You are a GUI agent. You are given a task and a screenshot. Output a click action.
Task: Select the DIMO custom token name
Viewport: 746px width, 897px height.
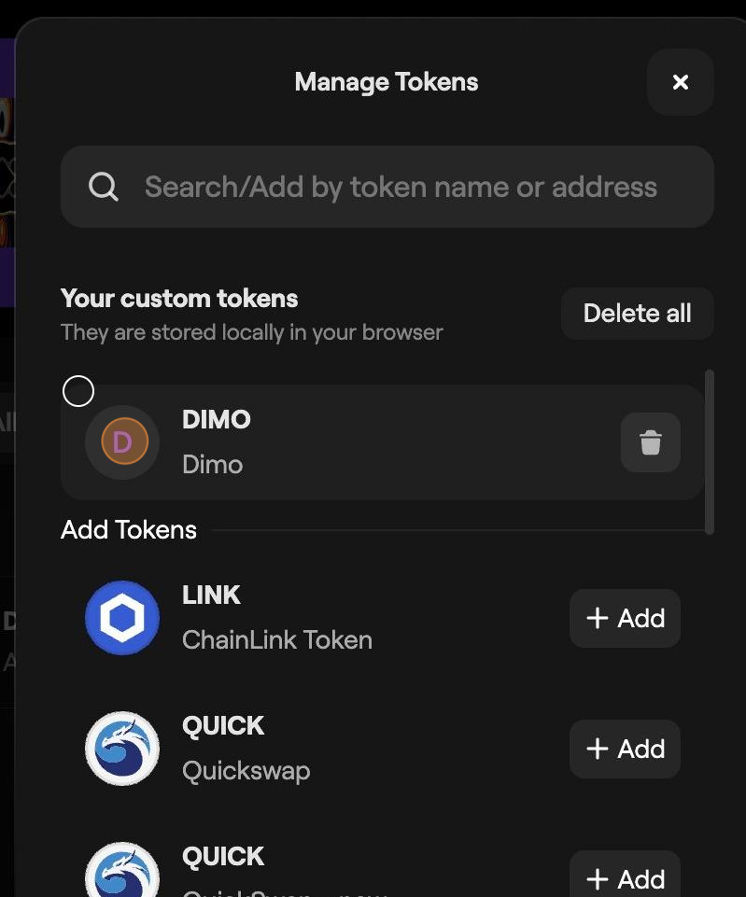tap(216, 420)
